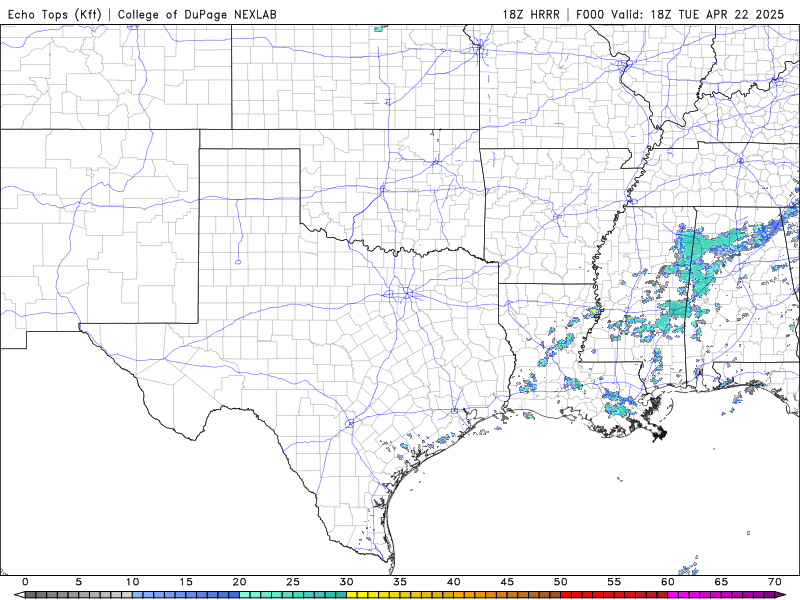Click the first red swatch of the color bar
The image size is (800, 600).
[566, 595]
